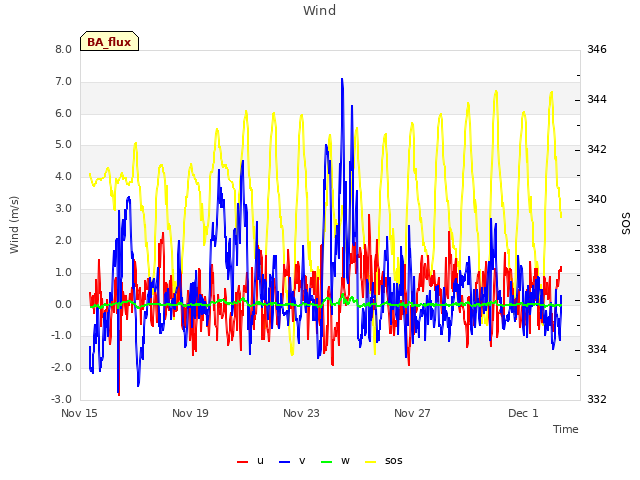Click the 6.0 left axis value

(64, 113)
